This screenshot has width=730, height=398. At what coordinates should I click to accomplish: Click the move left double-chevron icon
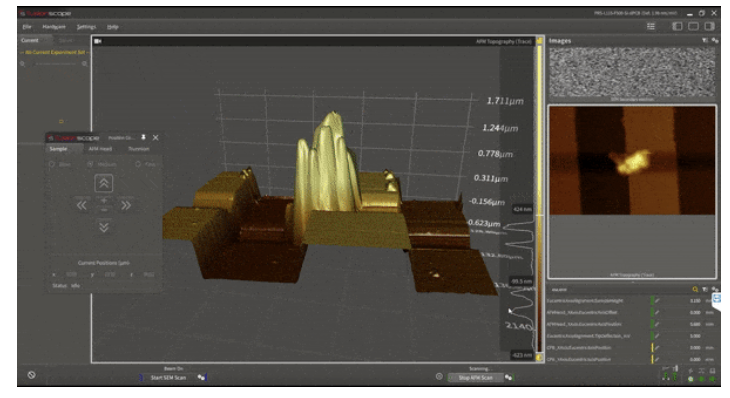(81, 205)
